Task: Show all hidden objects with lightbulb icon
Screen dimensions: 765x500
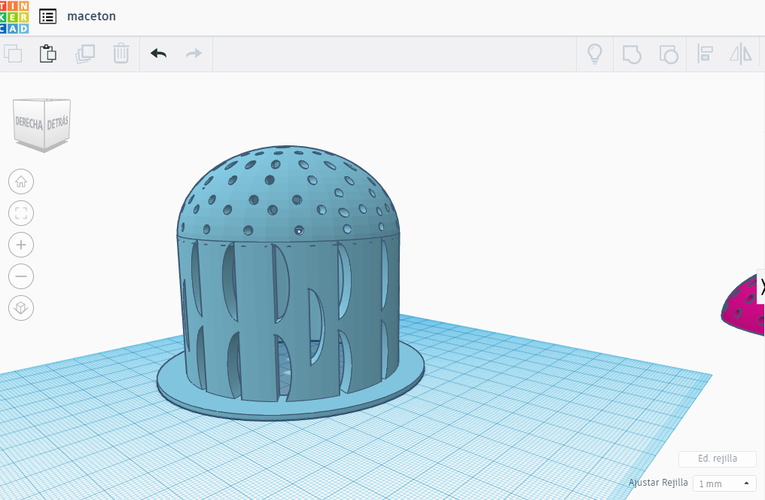Action: (595, 53)
